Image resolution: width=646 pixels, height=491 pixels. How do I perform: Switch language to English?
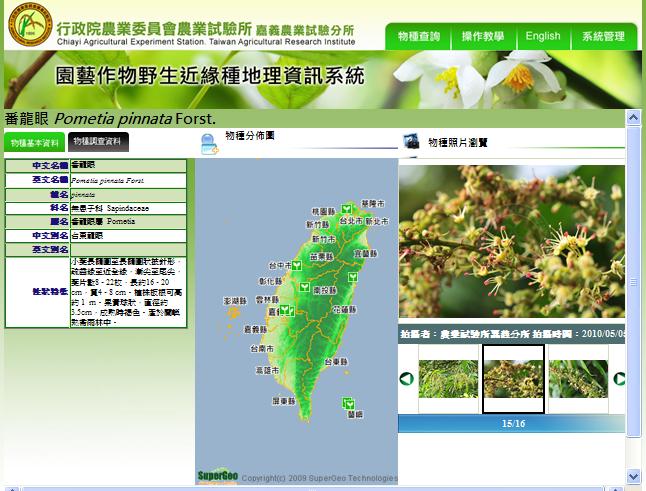tap(542, 37)
